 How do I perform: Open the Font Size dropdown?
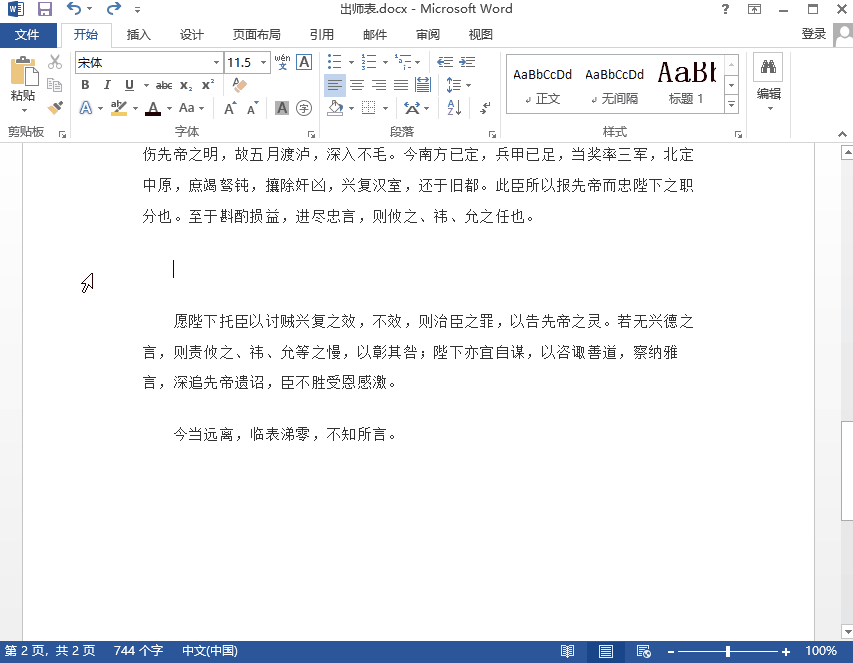[x=262, y=60]
